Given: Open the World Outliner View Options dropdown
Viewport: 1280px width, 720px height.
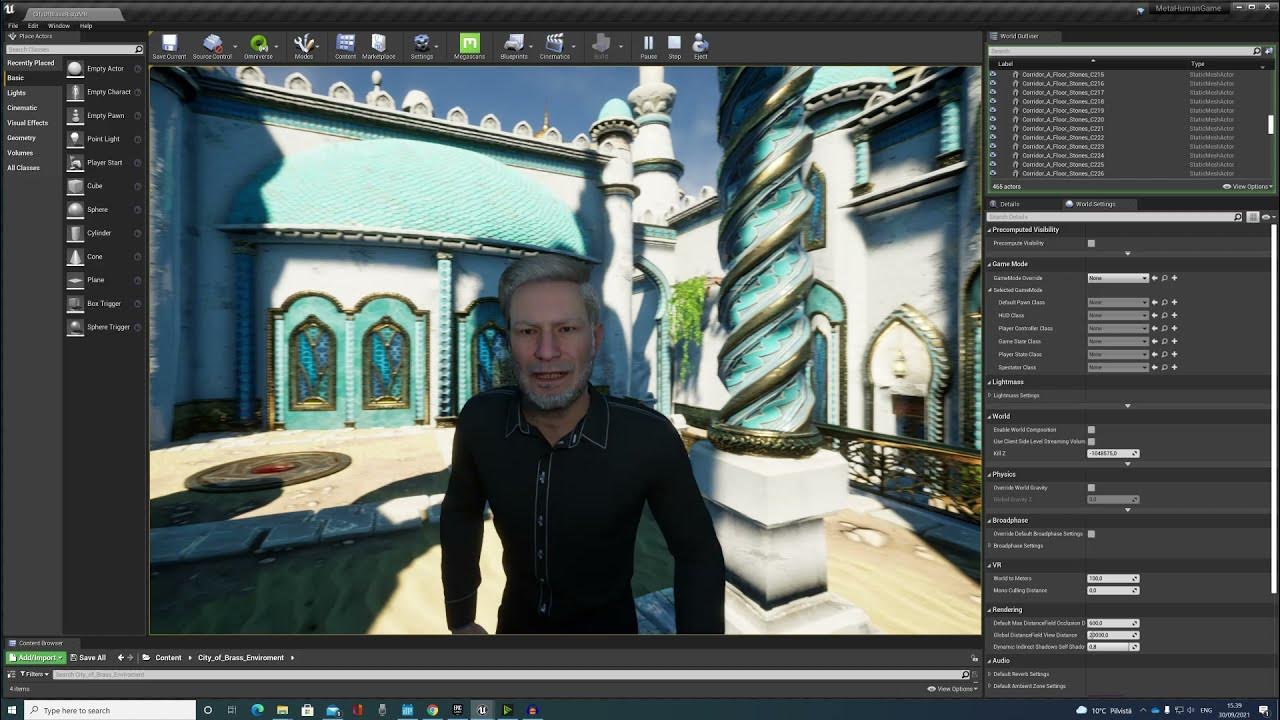Looking at the screenshot, I should coord(1248,187).
